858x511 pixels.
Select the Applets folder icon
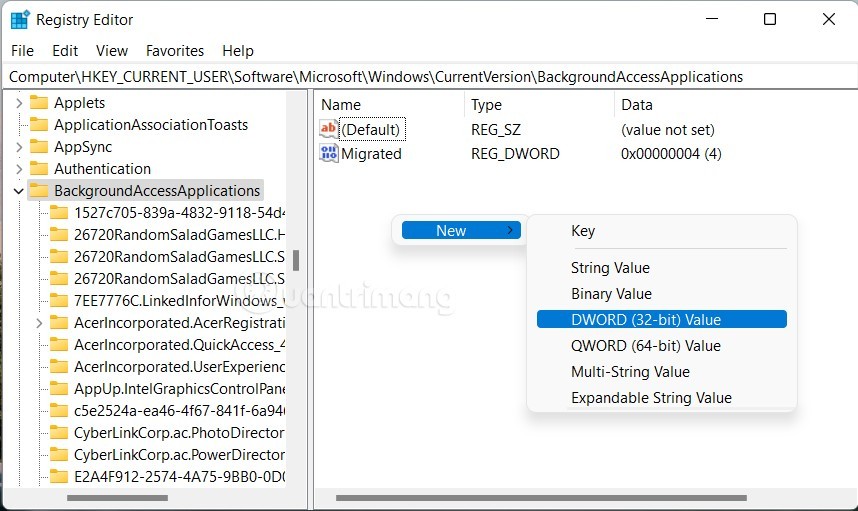click(39, 103)
